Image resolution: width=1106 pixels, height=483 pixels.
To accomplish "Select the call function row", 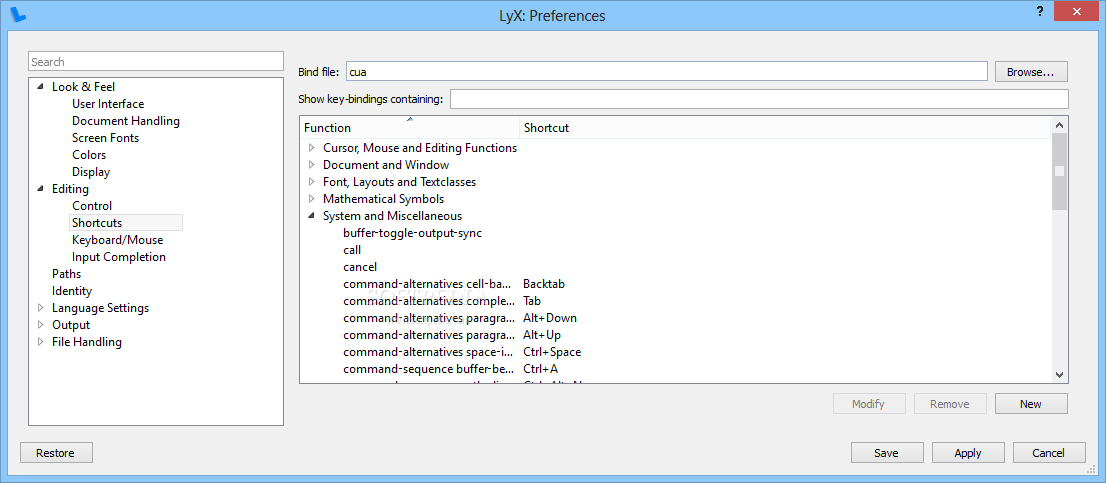I will click(x=352, y=250).
